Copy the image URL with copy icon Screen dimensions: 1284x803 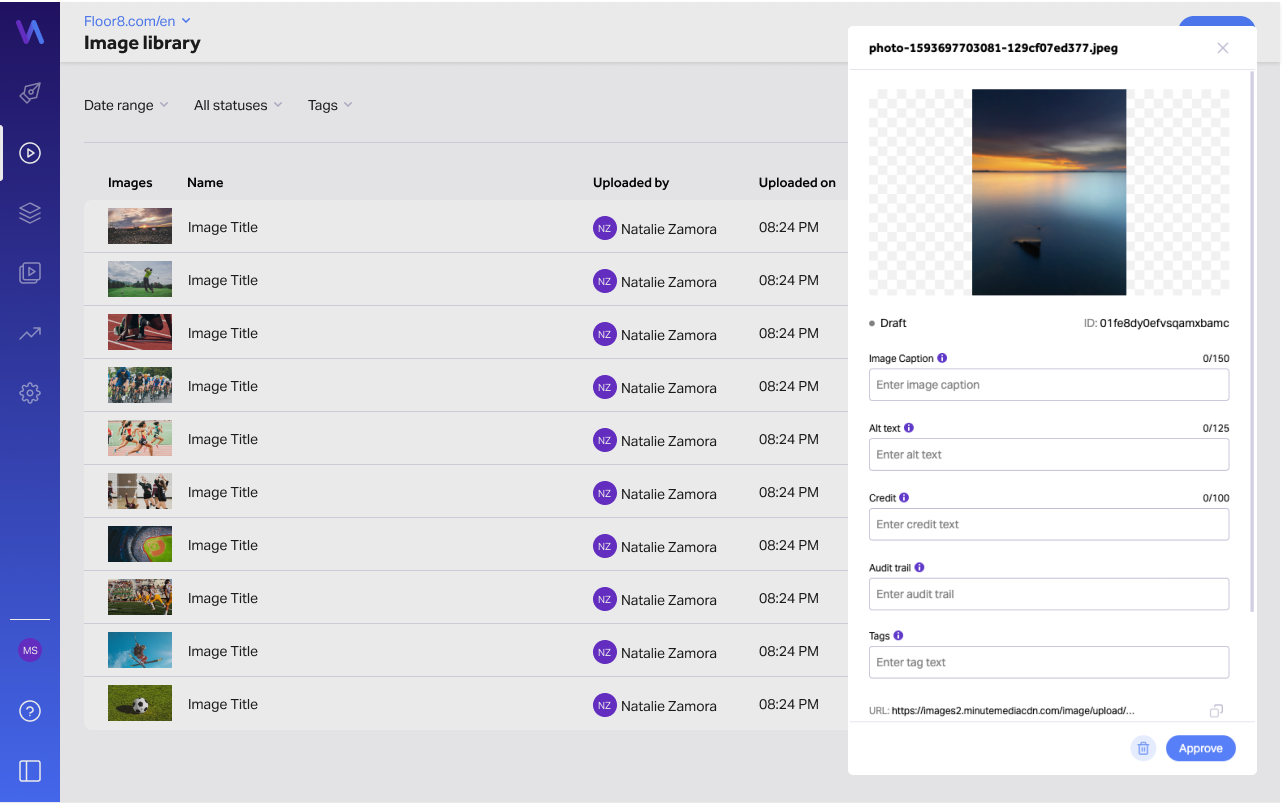pos(1216,711)
